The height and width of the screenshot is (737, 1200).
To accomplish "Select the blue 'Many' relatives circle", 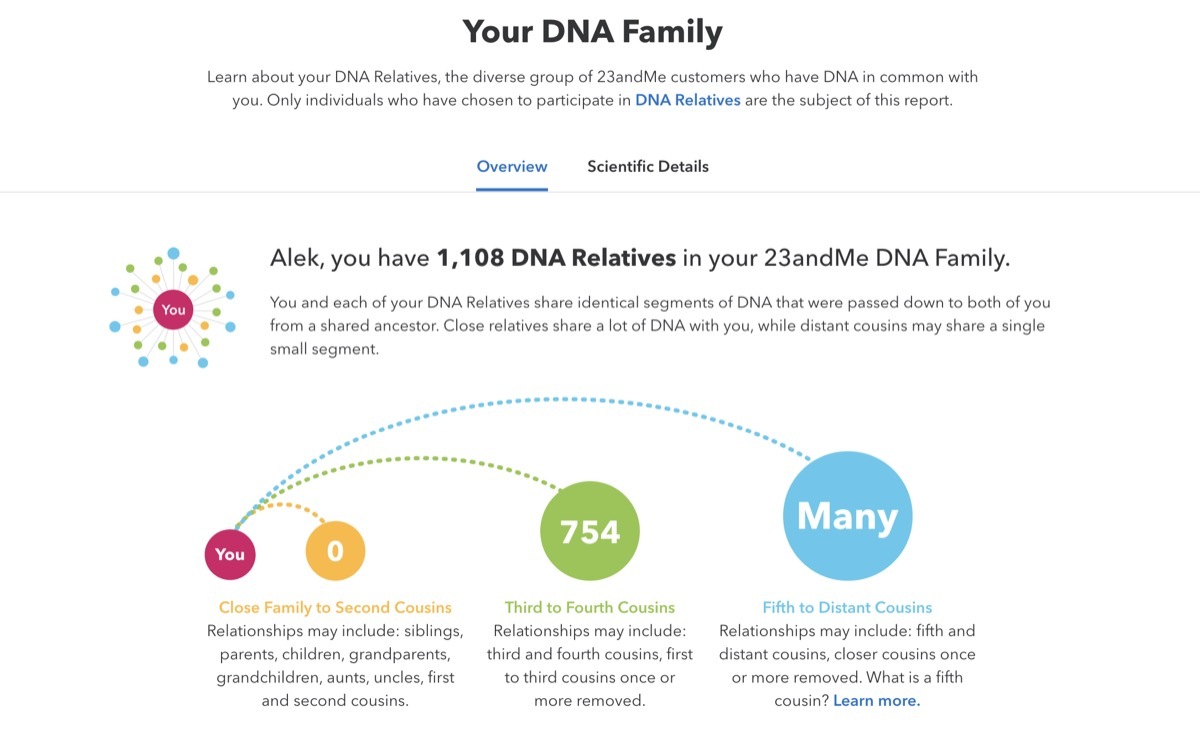I will coord(847,516).
